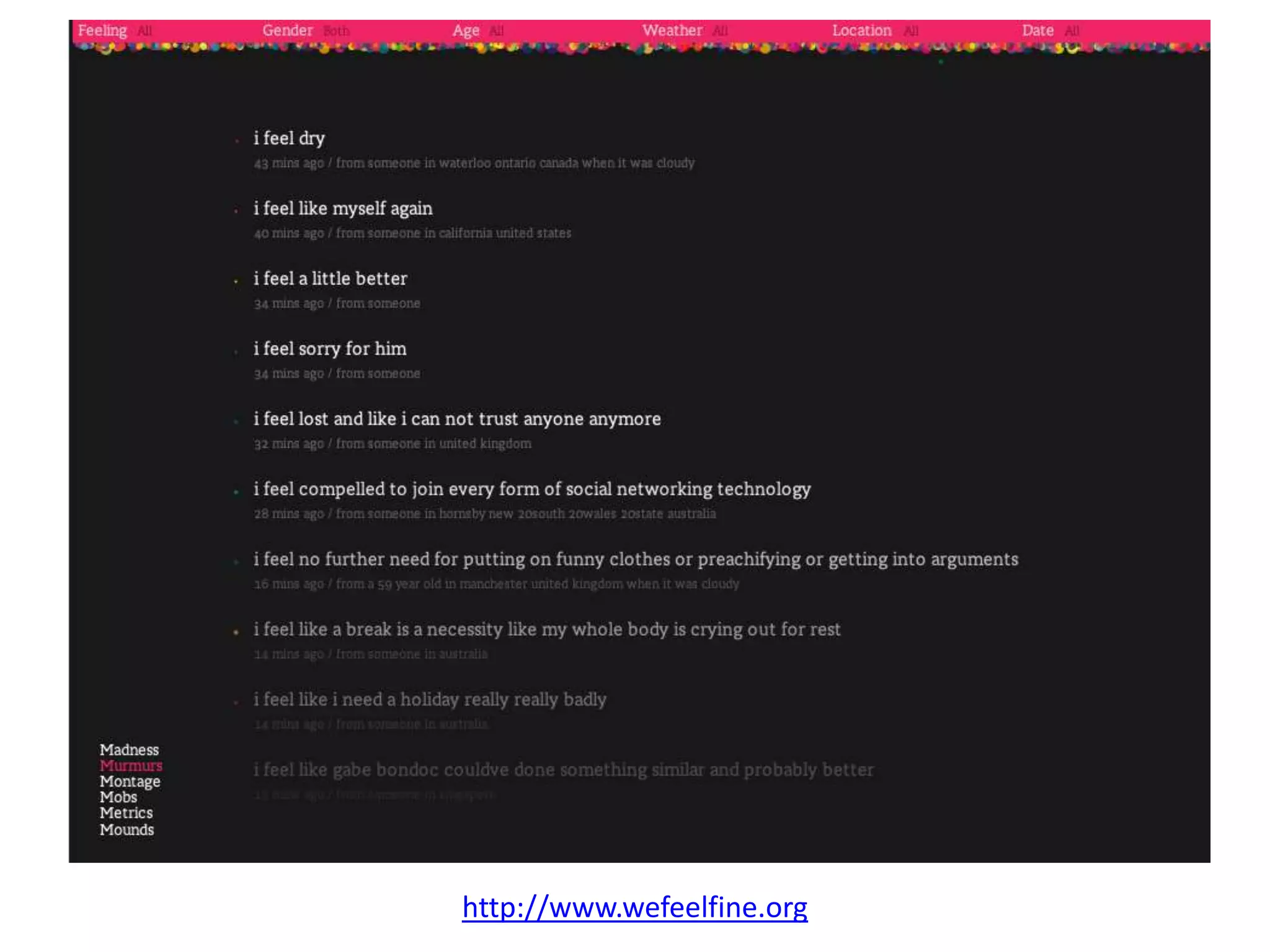1270x952 pixels.
Task: Click the hornsby new south wales source line
Action: 484,514
